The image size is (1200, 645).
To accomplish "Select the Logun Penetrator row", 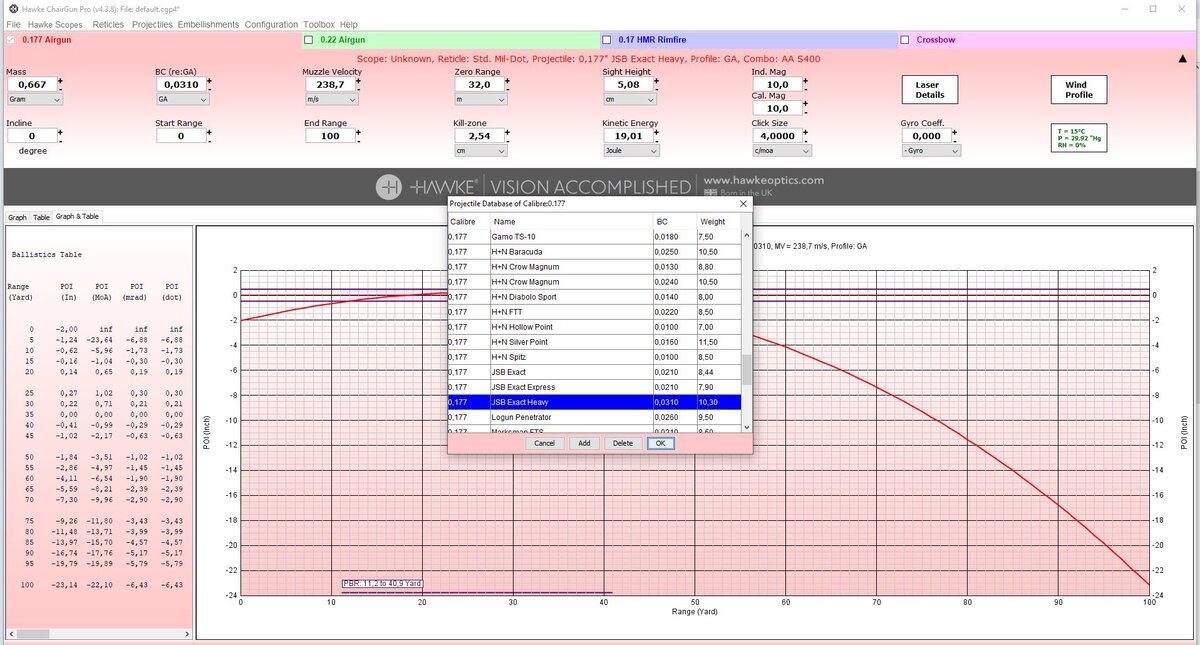I will [594, 417].
